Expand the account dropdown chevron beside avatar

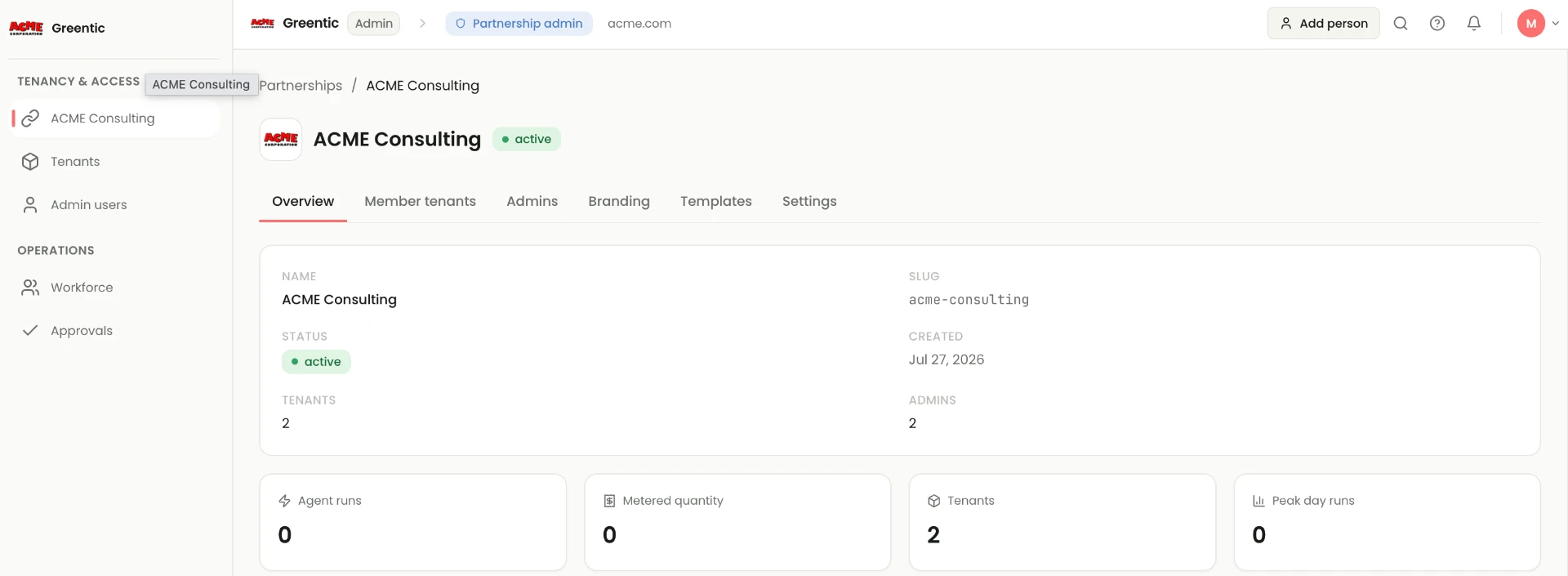[x=1556, y=24]
